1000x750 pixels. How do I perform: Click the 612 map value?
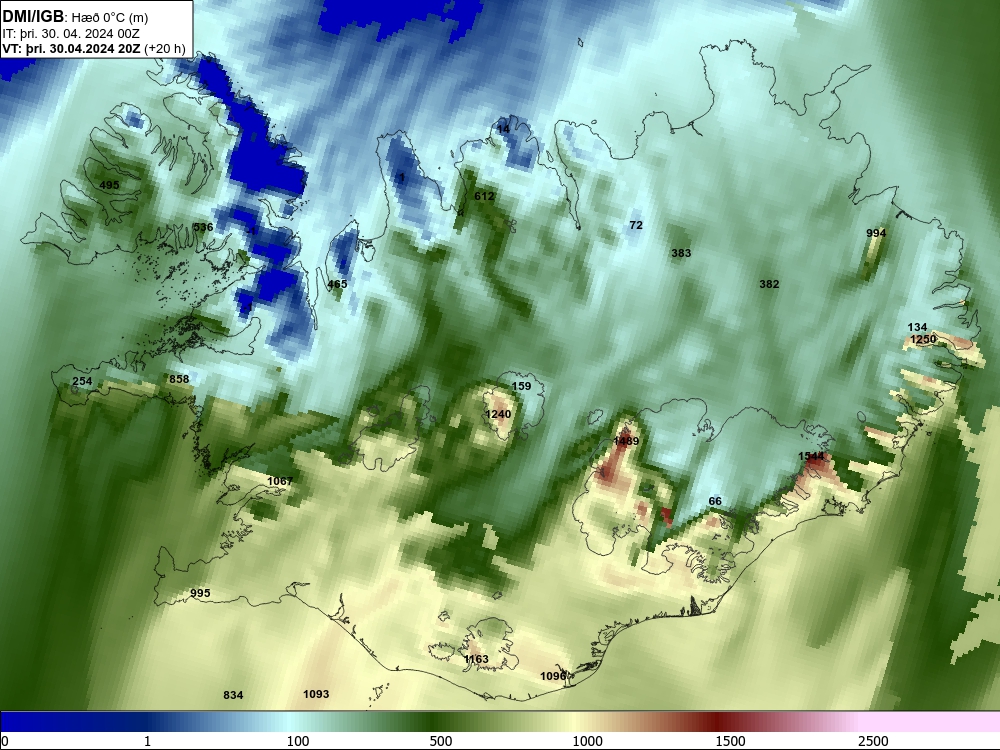(x=484, y=196)
